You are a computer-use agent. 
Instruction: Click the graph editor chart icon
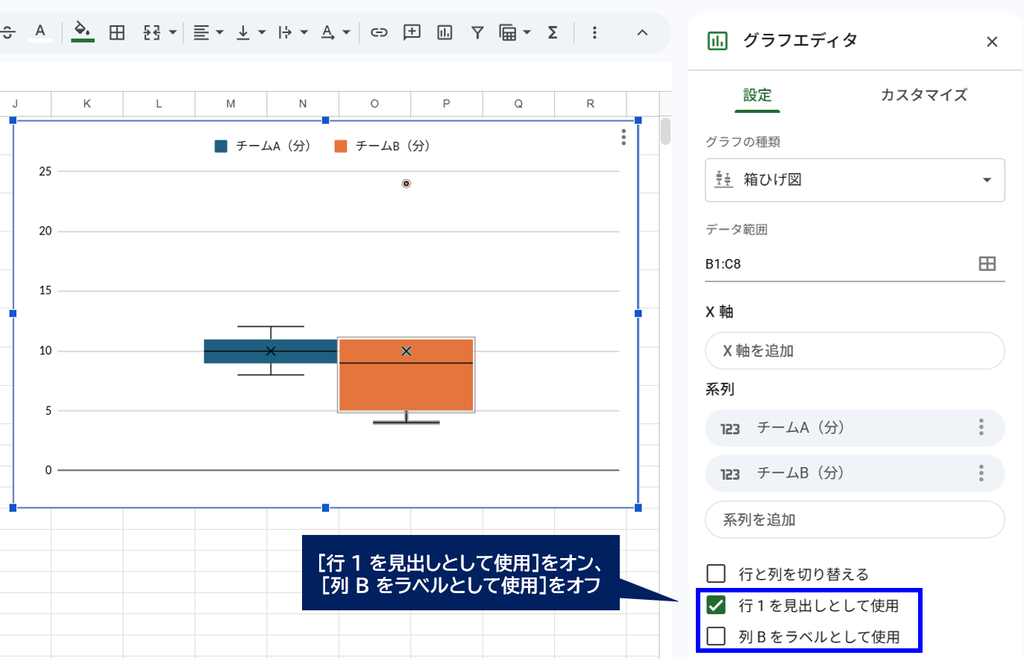(717, 41)
